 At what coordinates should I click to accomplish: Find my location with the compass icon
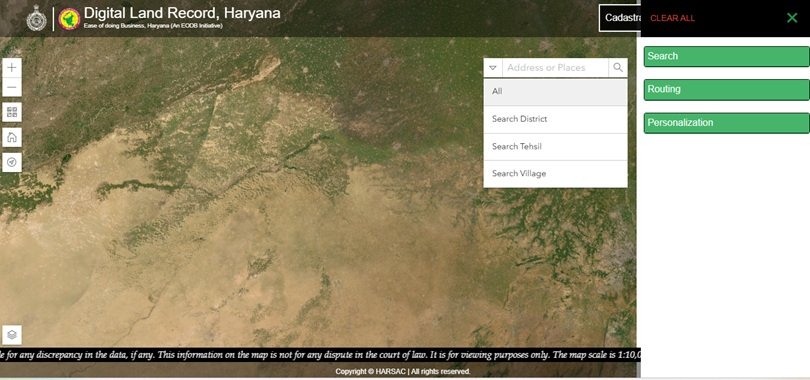(x=12, y=162)
